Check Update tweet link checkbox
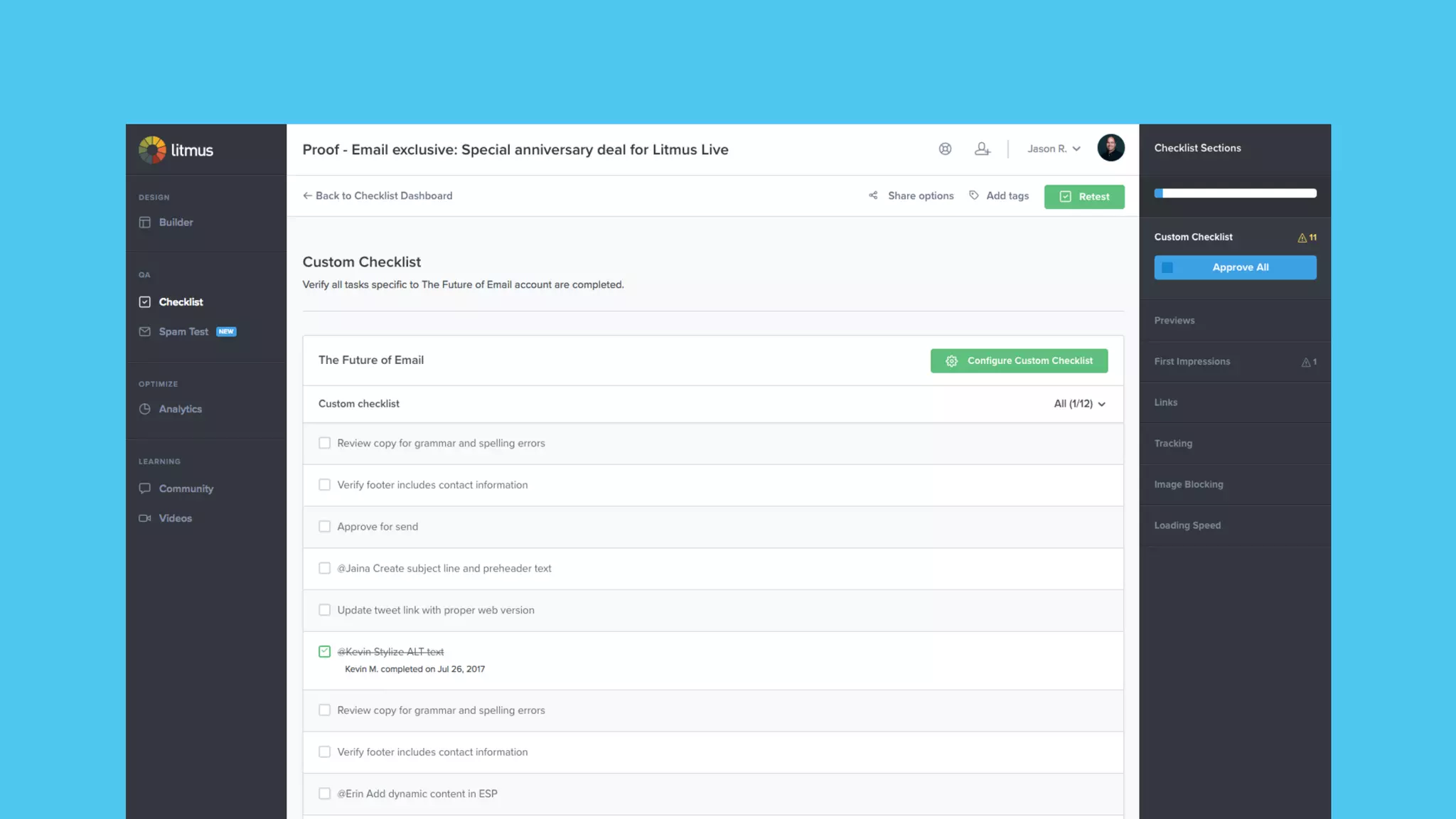This screenshot has width=1456, height=819. tap(325, 610)
